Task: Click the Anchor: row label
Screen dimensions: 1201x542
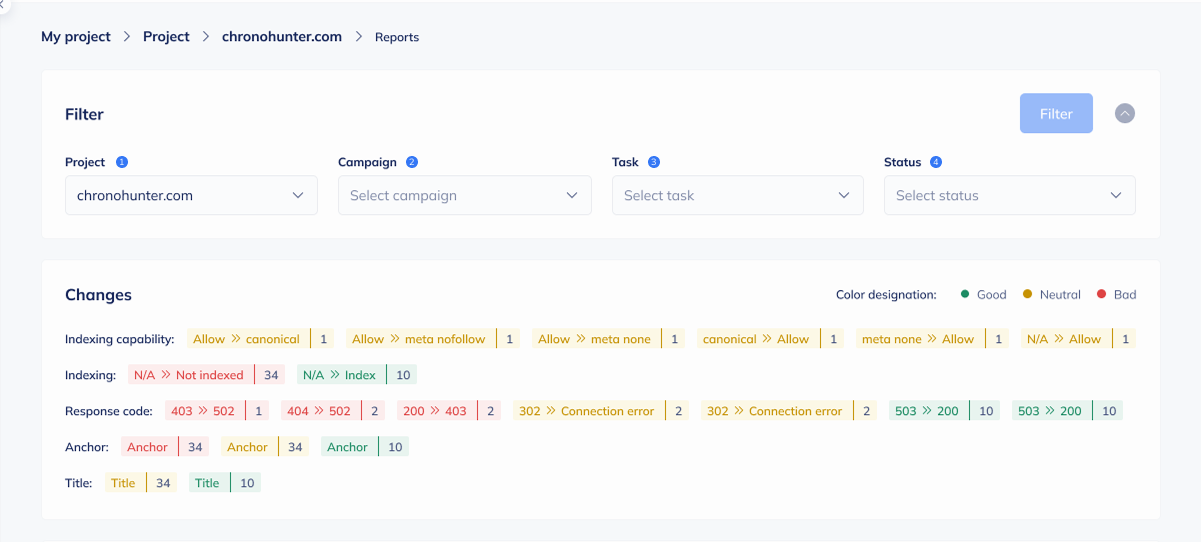Action: coord(87,447)
